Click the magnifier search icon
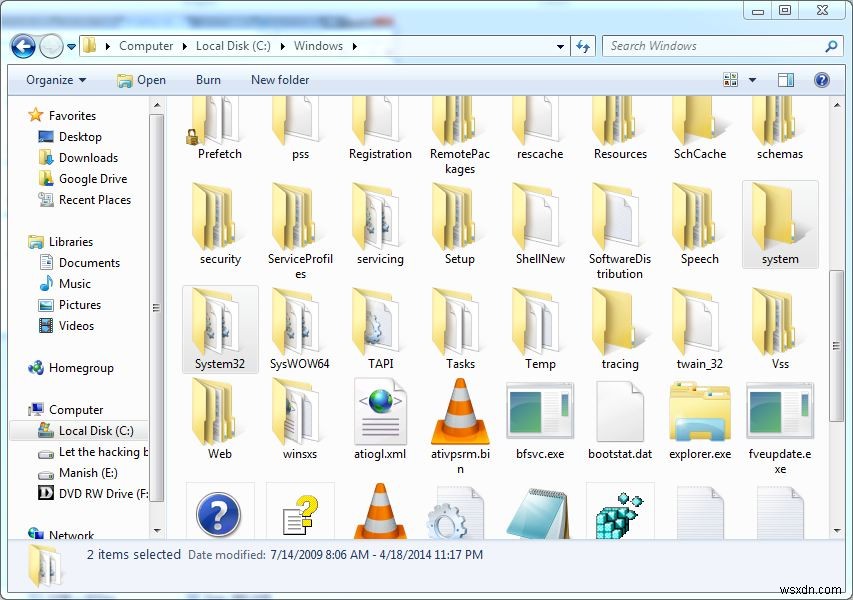This screenshot has height=600, width=853. point(831,46)
